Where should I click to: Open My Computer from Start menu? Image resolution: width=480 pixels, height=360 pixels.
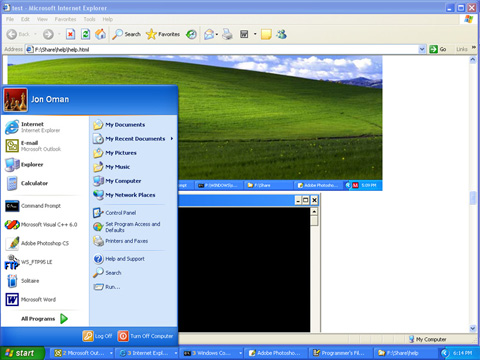(133, 181)
